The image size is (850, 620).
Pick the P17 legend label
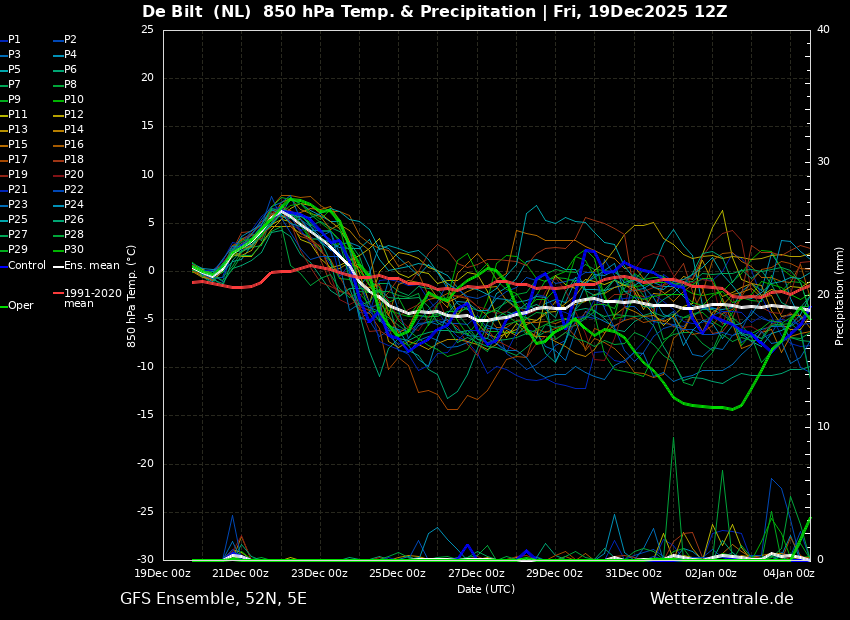tap(17, 159)
